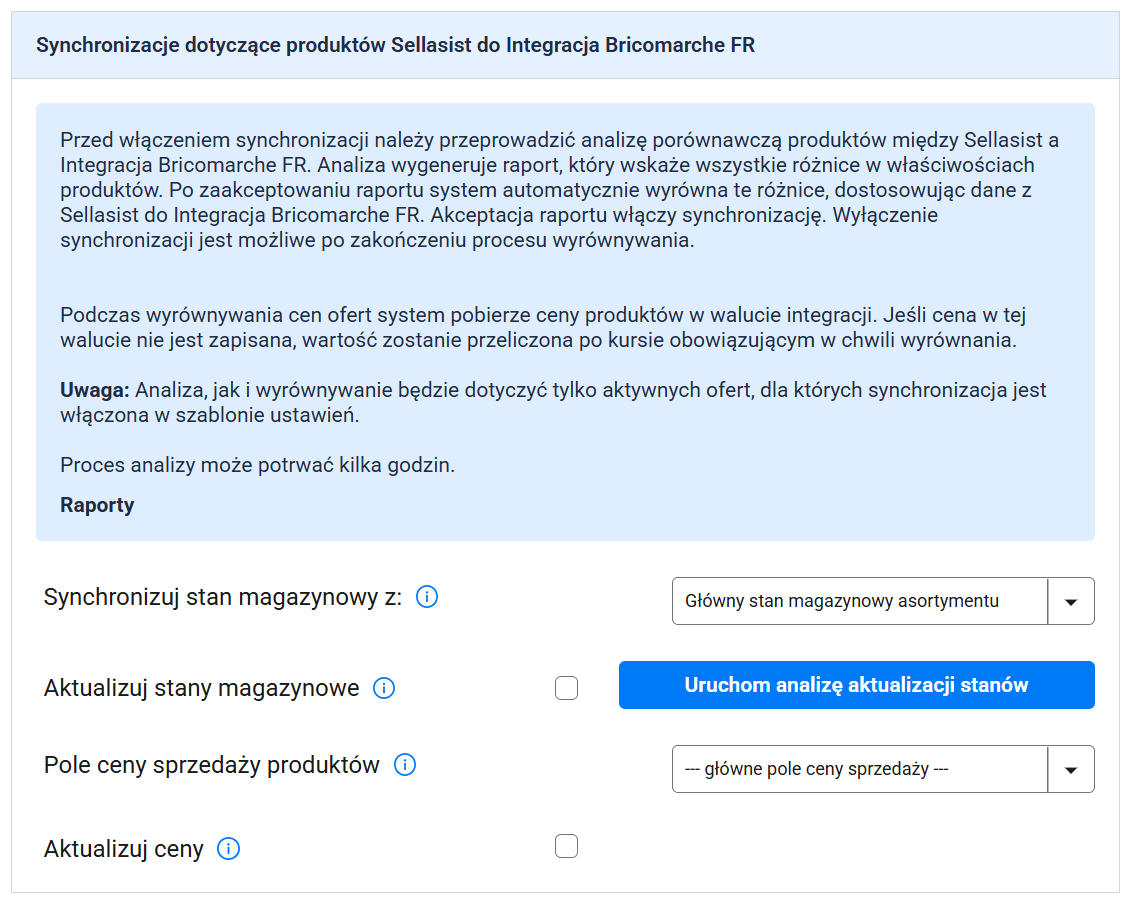Image resolution: width=1132 pixels, height=905 pixels.
Task: Open the główne pole ceny sprzedaży dropdown
Action: (x=859, y=769)
